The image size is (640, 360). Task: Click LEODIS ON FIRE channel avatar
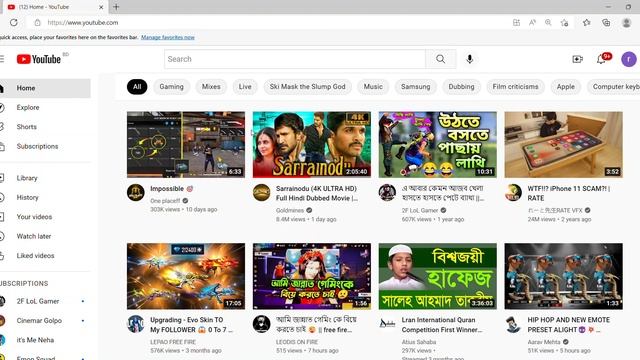pos(261,324)
